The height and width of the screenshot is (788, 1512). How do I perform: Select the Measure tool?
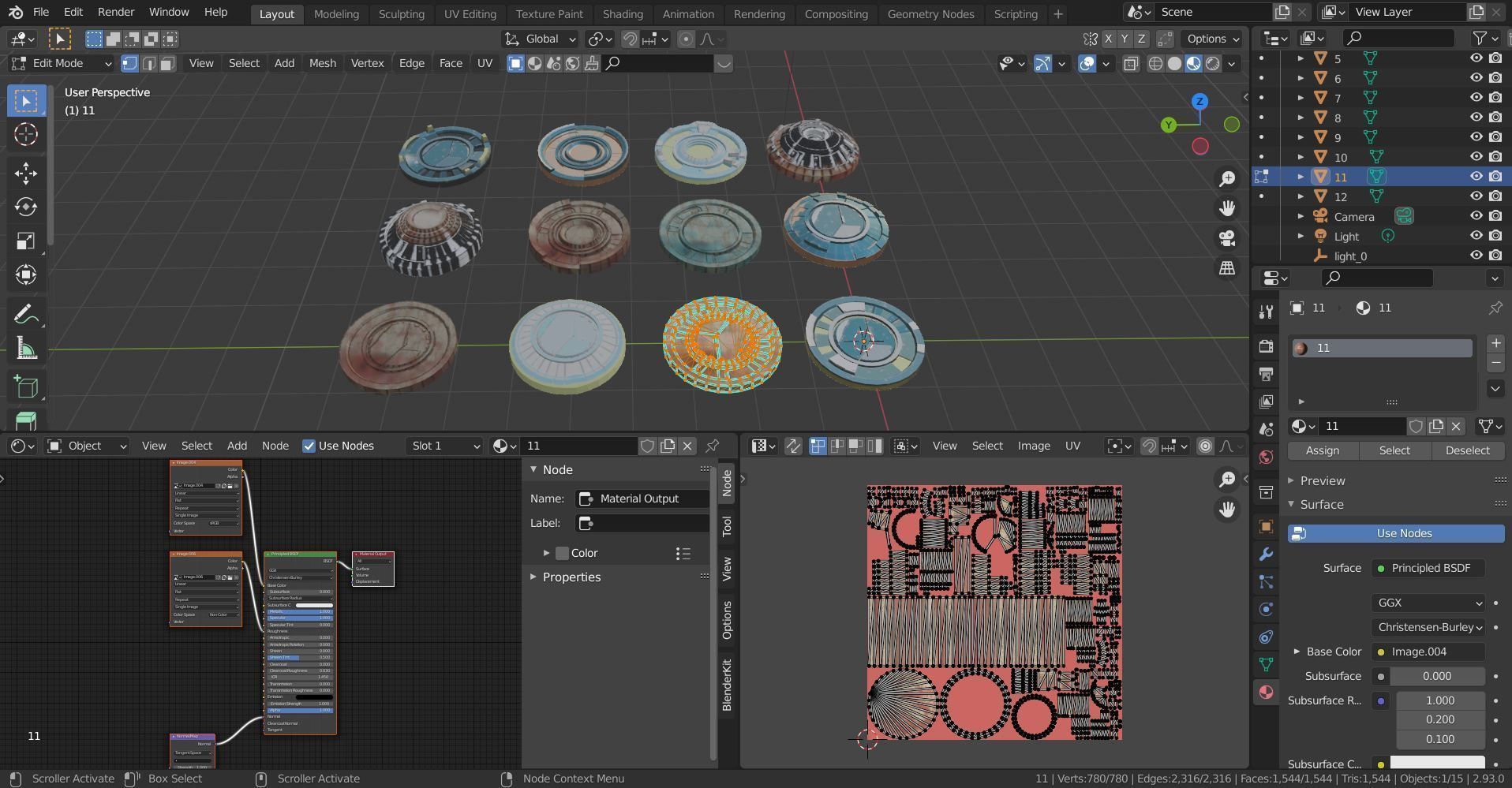click(26, 349)
